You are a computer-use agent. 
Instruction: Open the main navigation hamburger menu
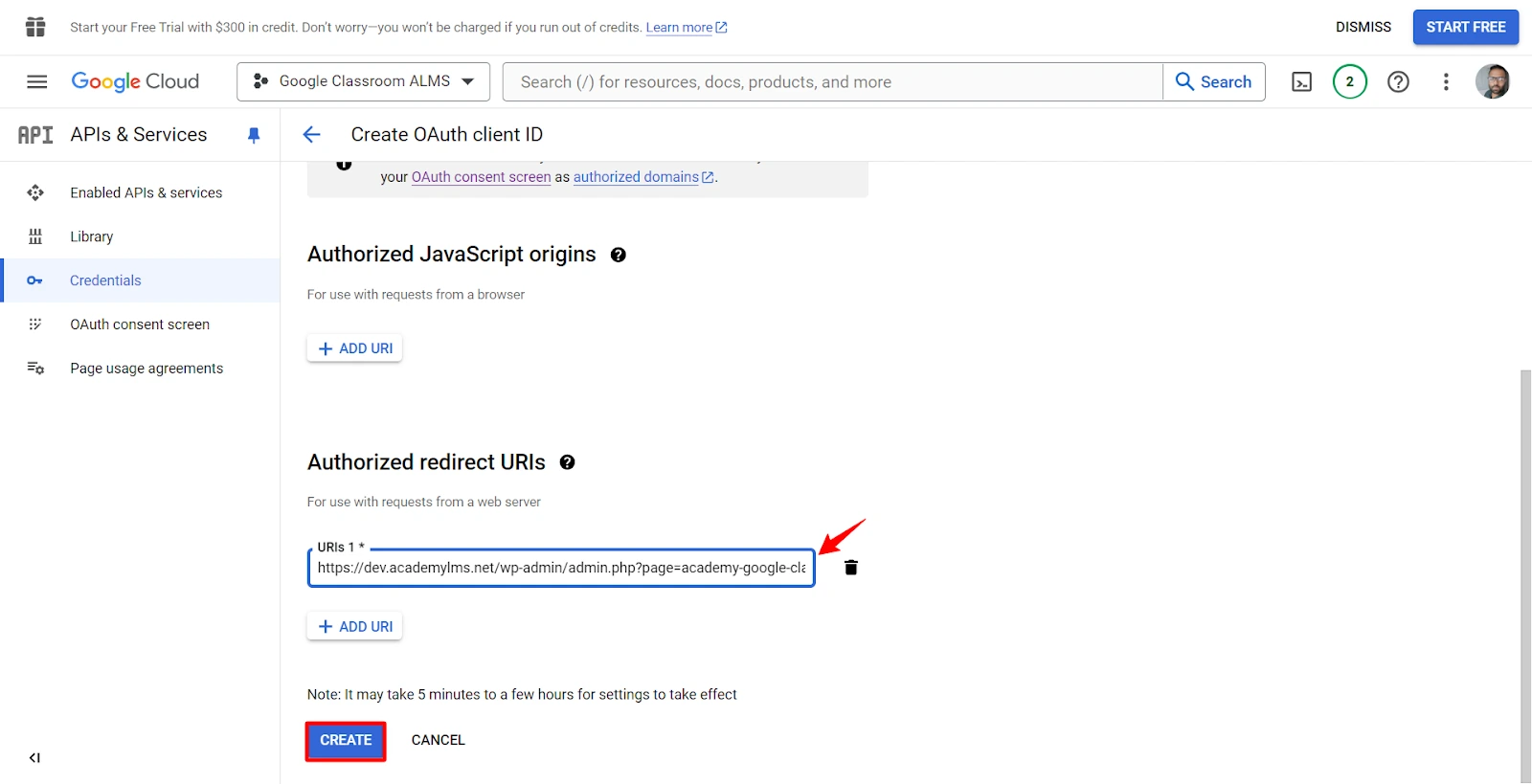tap(37, 82)
